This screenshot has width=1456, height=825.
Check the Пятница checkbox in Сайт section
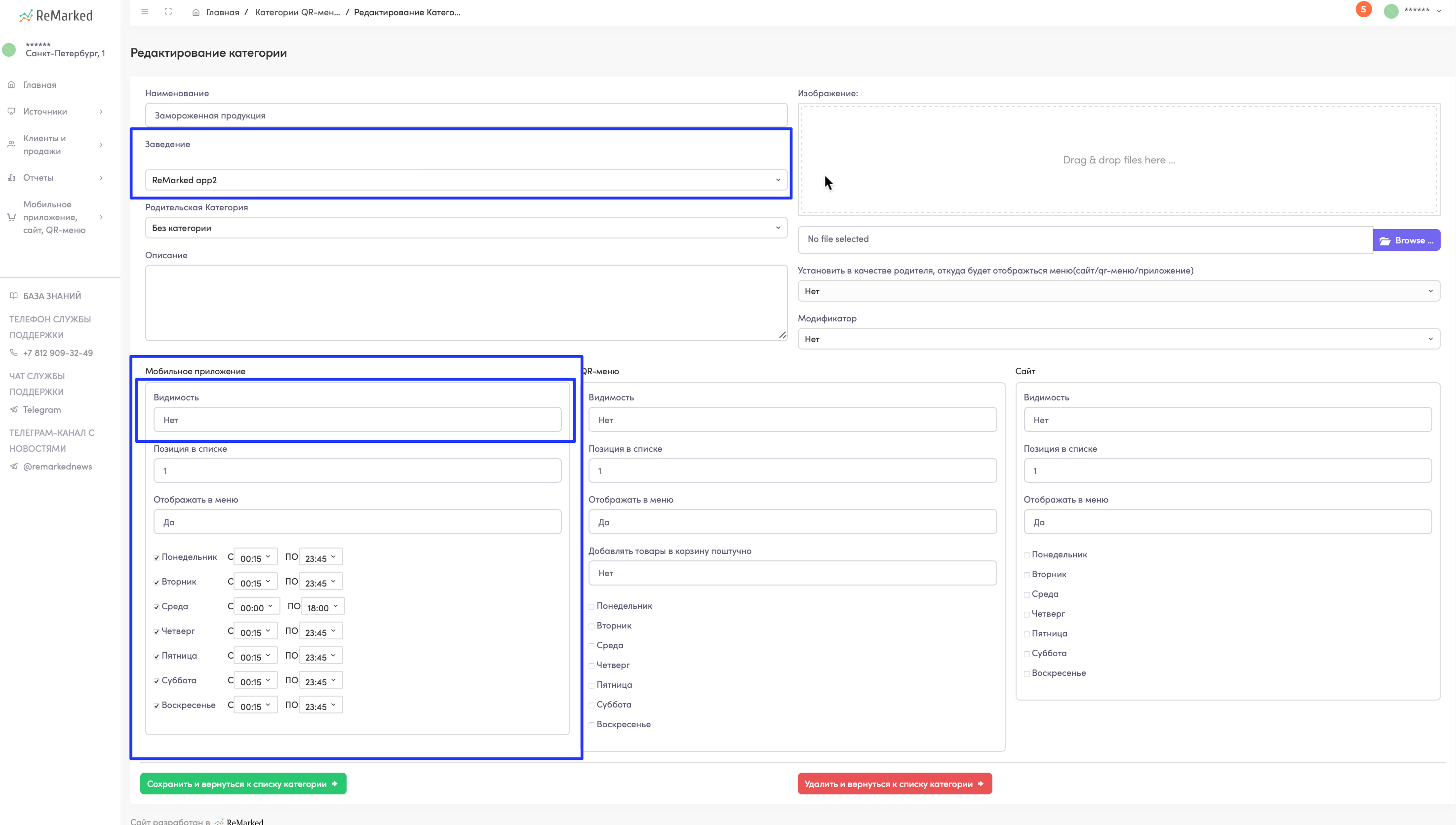point(1026,634)
